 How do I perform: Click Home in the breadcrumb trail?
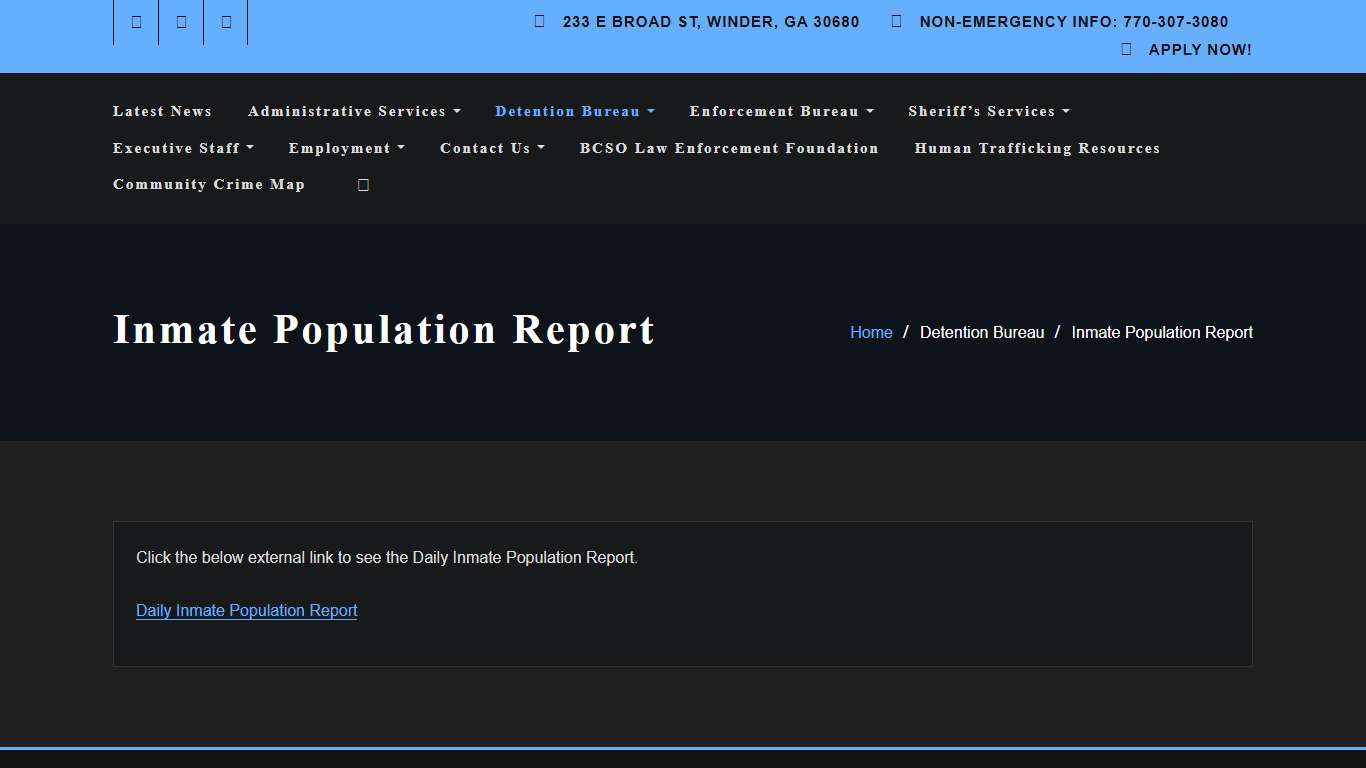pyautogui.click(x=870, y=332)
